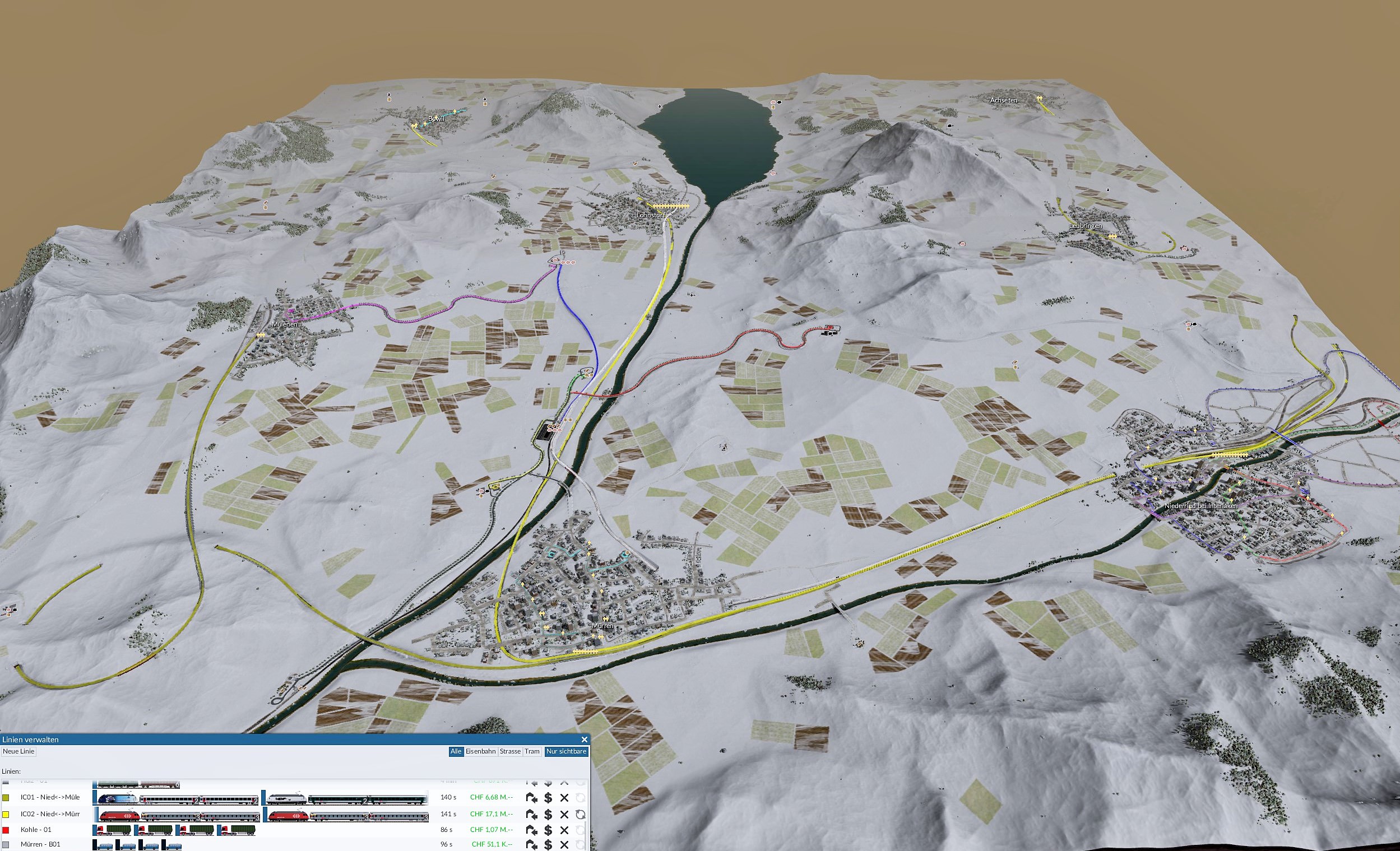Click assign-vehicle arrow icon for IC01
1400x851 pixels.
(532, 798)
